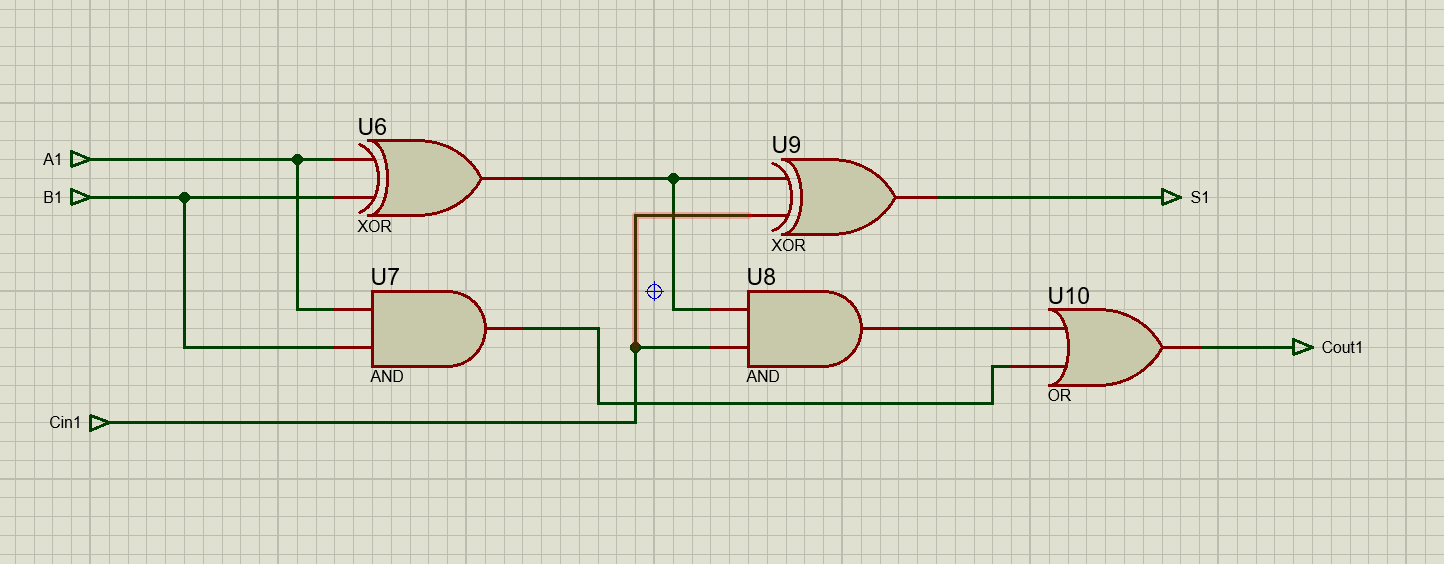Select the U7 AND gate body
Image resolution: width=1444 pixels, height=564 pixels.
click(x=428, y=329)
